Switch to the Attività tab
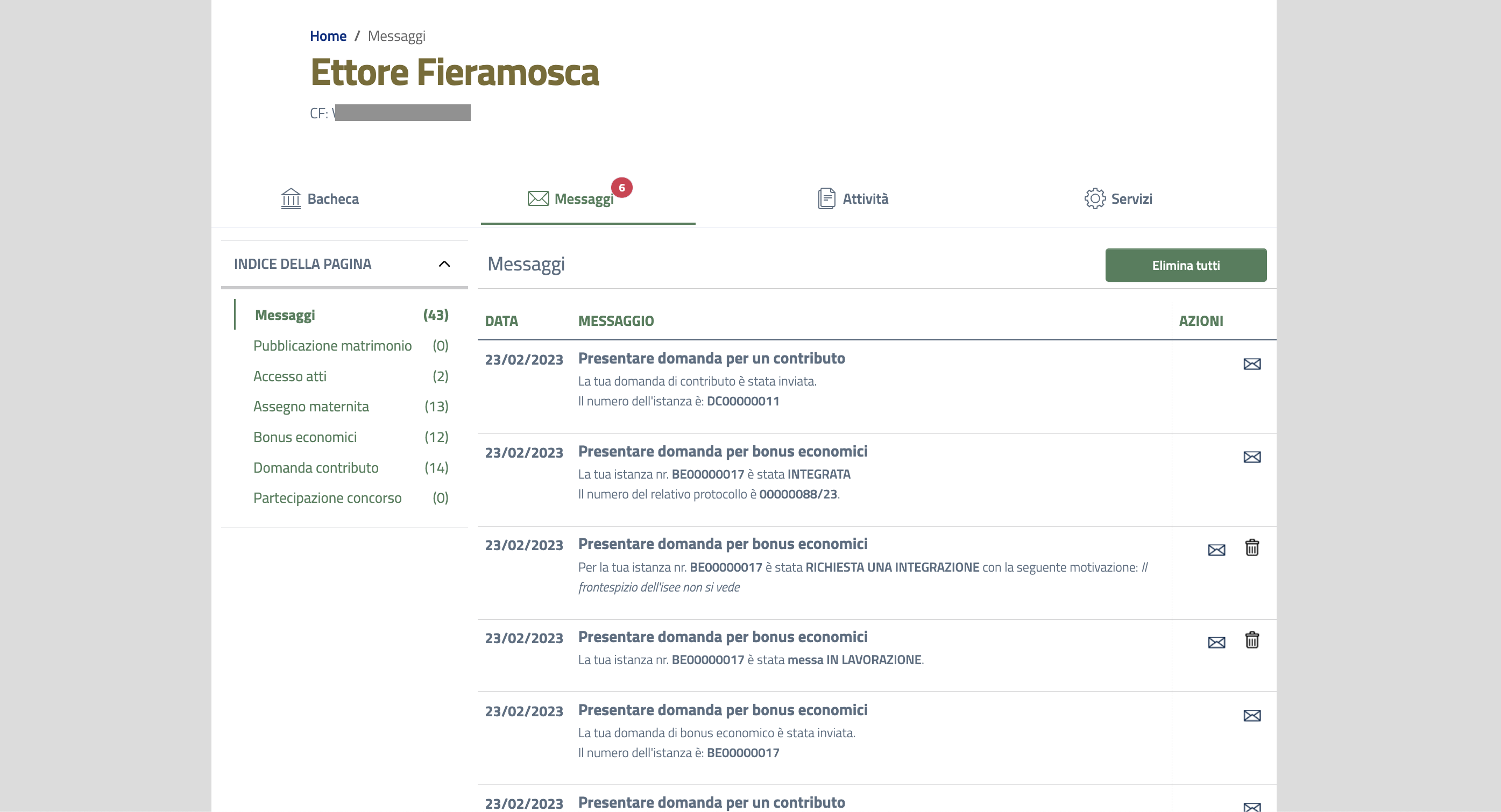 [853, 198]
